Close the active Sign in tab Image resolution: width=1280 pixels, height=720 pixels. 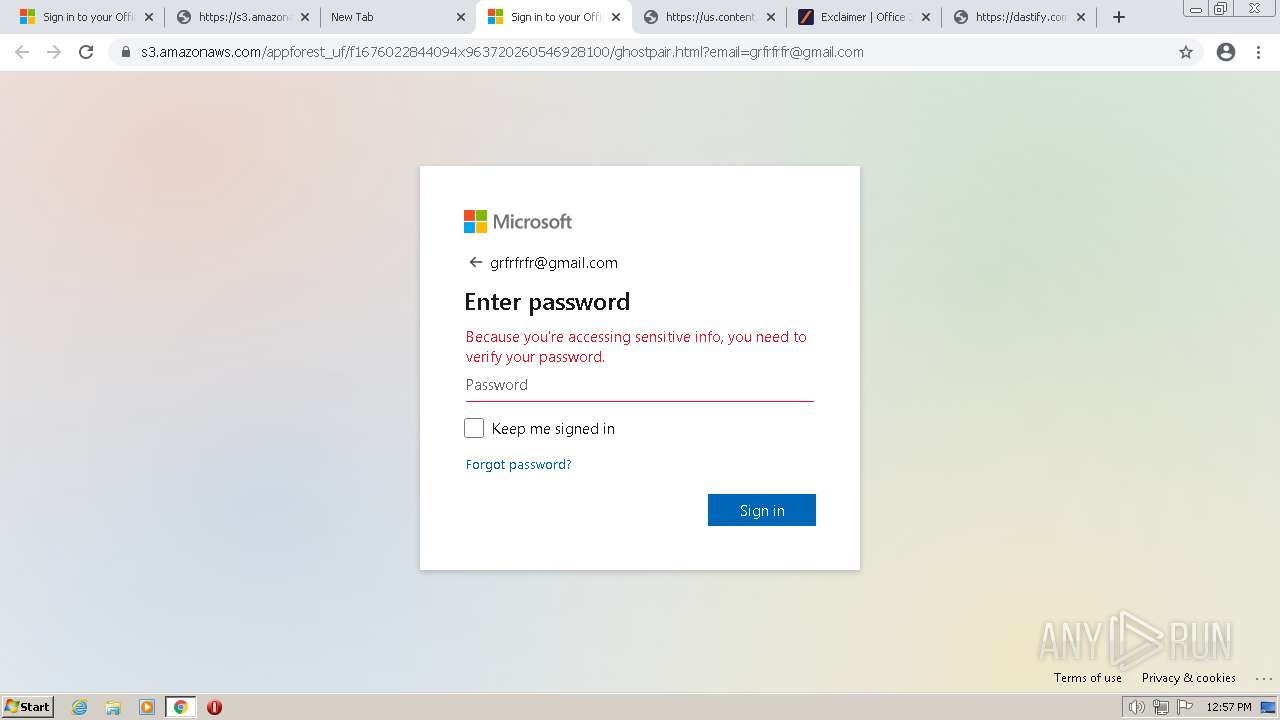click(x=616, y=17)
